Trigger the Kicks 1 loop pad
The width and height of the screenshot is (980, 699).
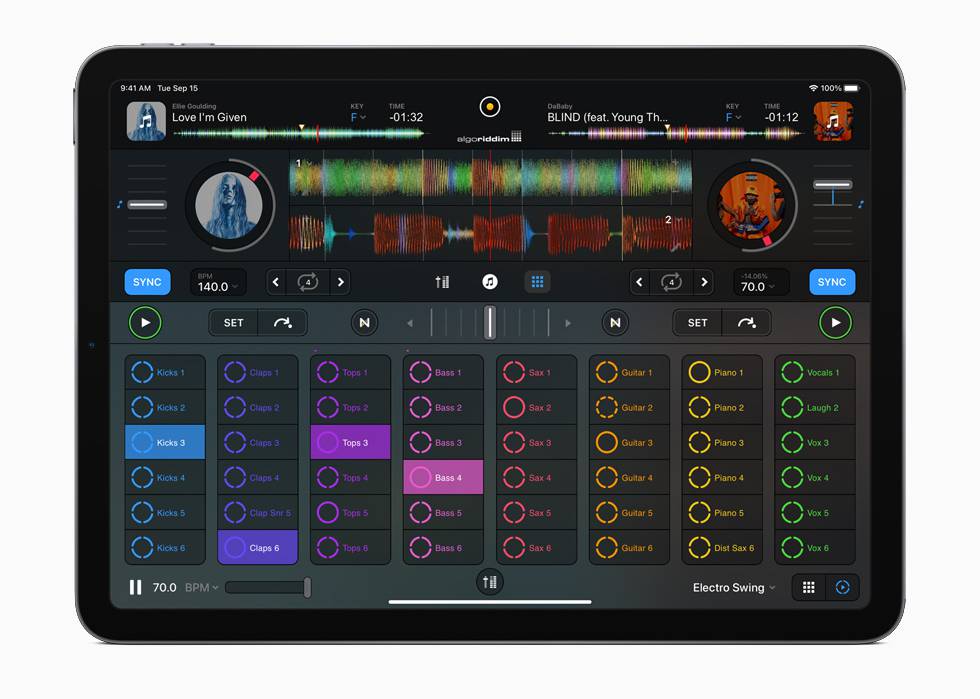coord(165,372)
